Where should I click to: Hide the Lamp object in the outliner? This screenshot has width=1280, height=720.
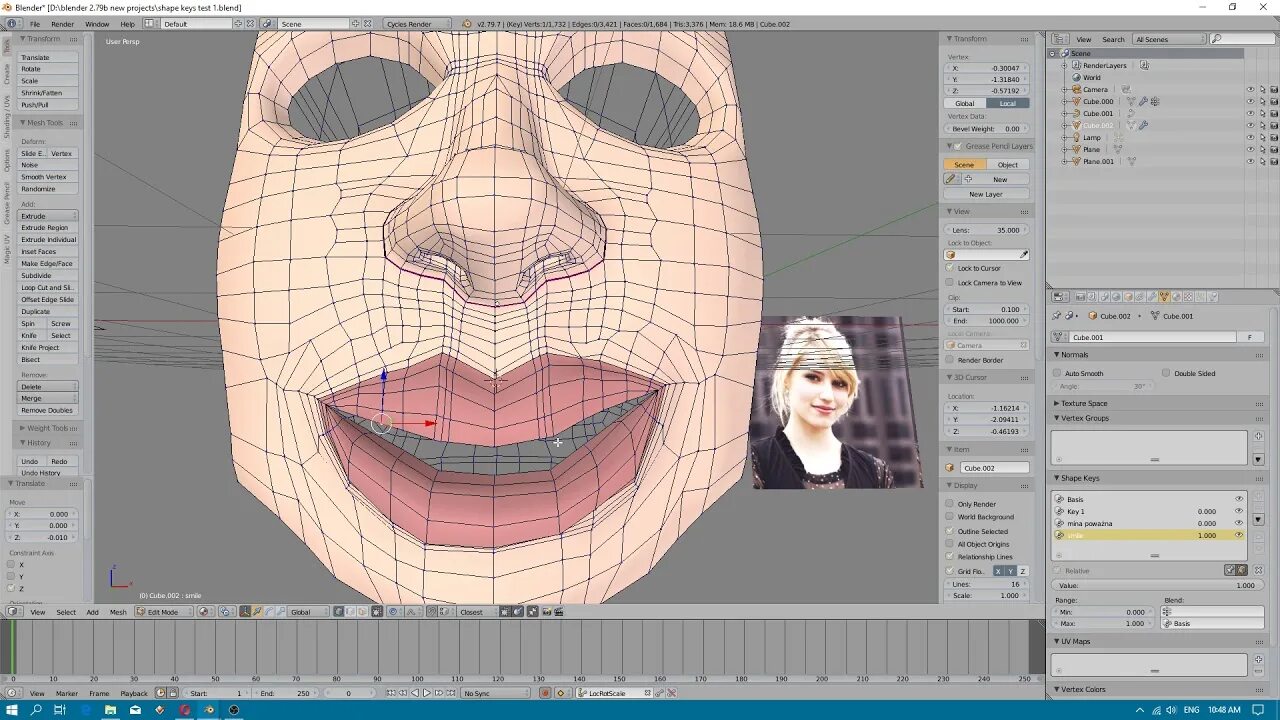(1251, 137)
